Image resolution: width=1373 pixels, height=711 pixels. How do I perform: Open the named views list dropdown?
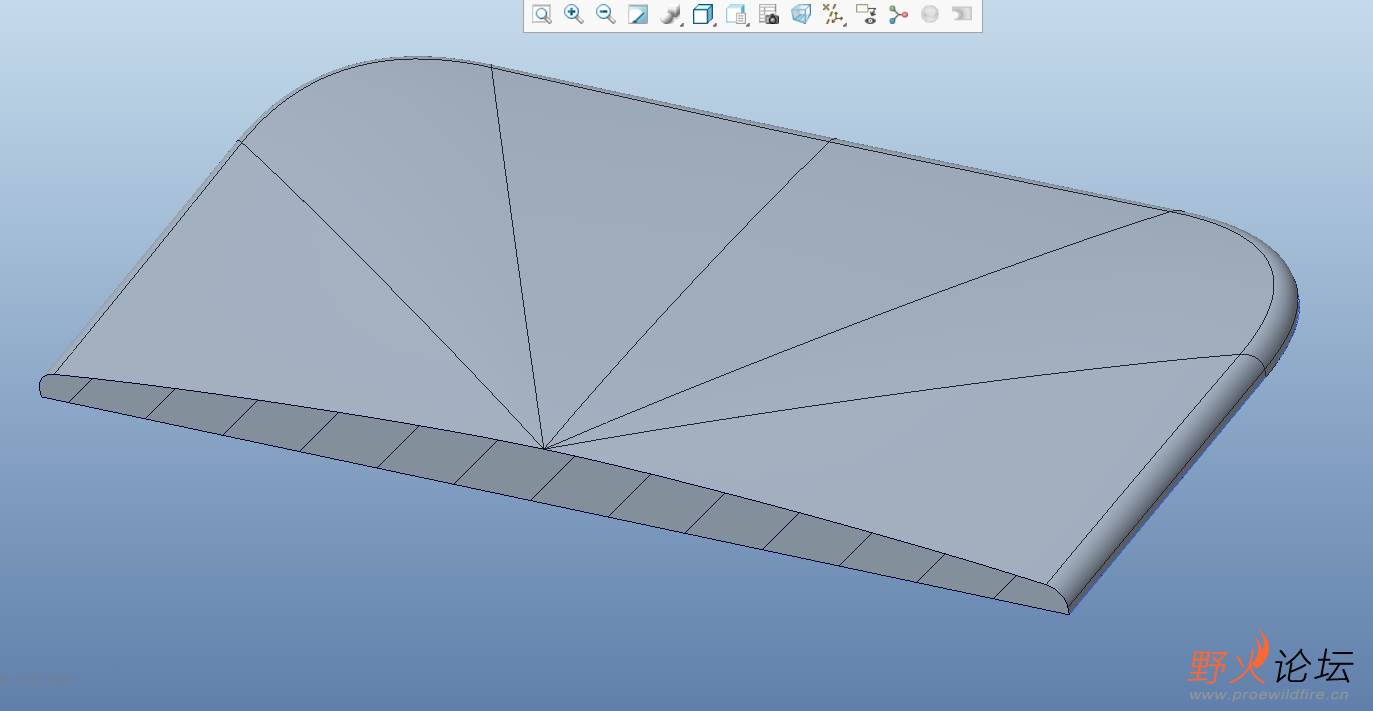click(737, 14)
